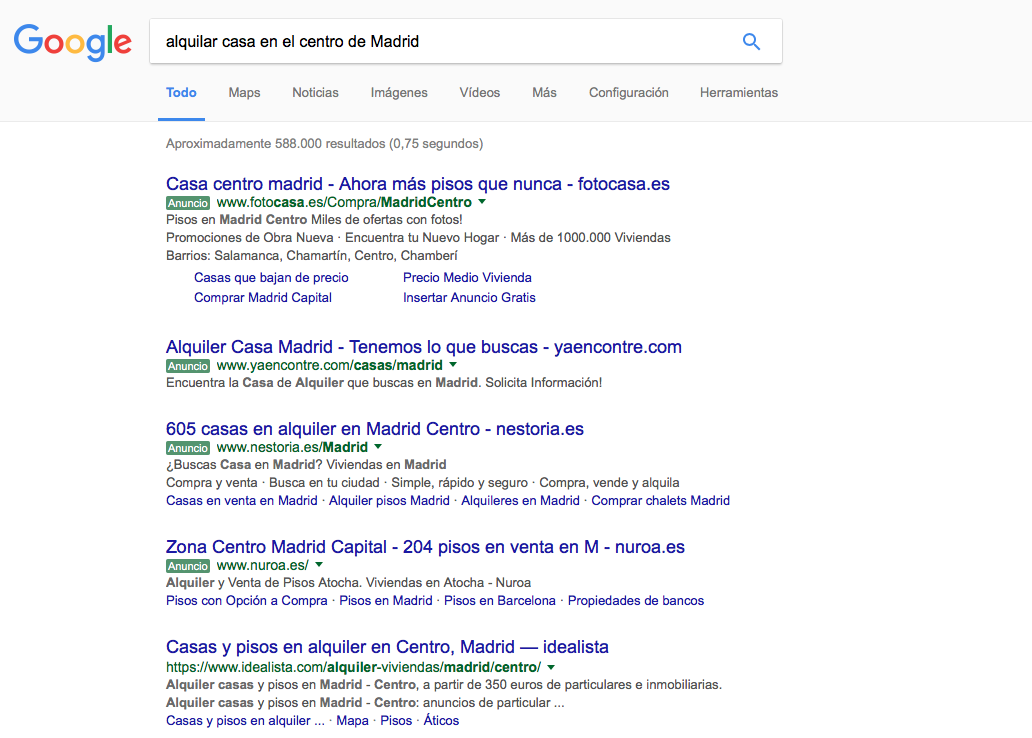Click 'a partir de 350 euros' snippet line
The height and width of the screenshot is (738, 1032).
[x=444, y=685]
